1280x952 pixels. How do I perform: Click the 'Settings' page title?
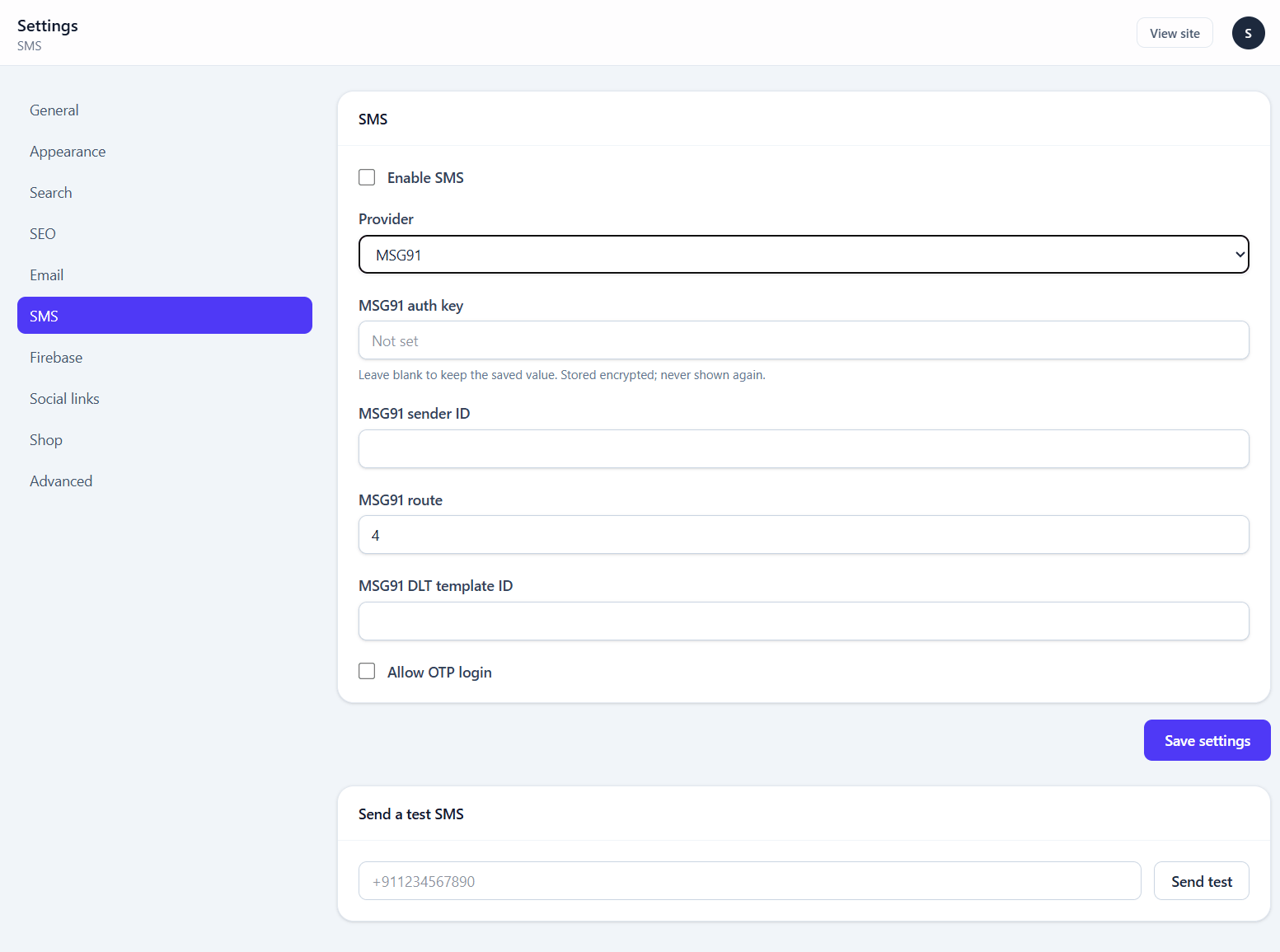click(x=48, y=26)
